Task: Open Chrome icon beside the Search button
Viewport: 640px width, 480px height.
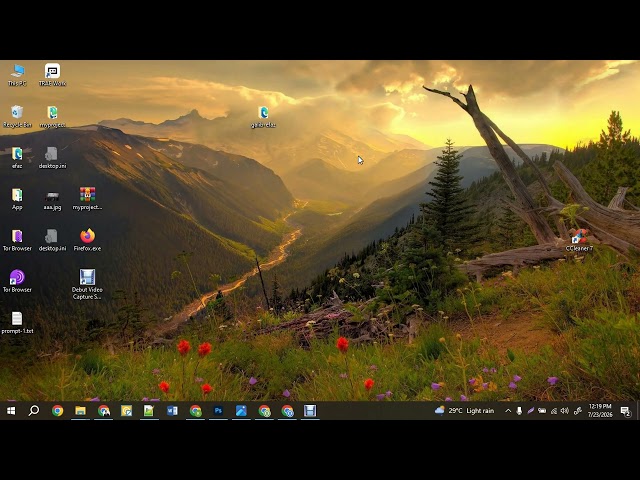Action: point(58,411)
